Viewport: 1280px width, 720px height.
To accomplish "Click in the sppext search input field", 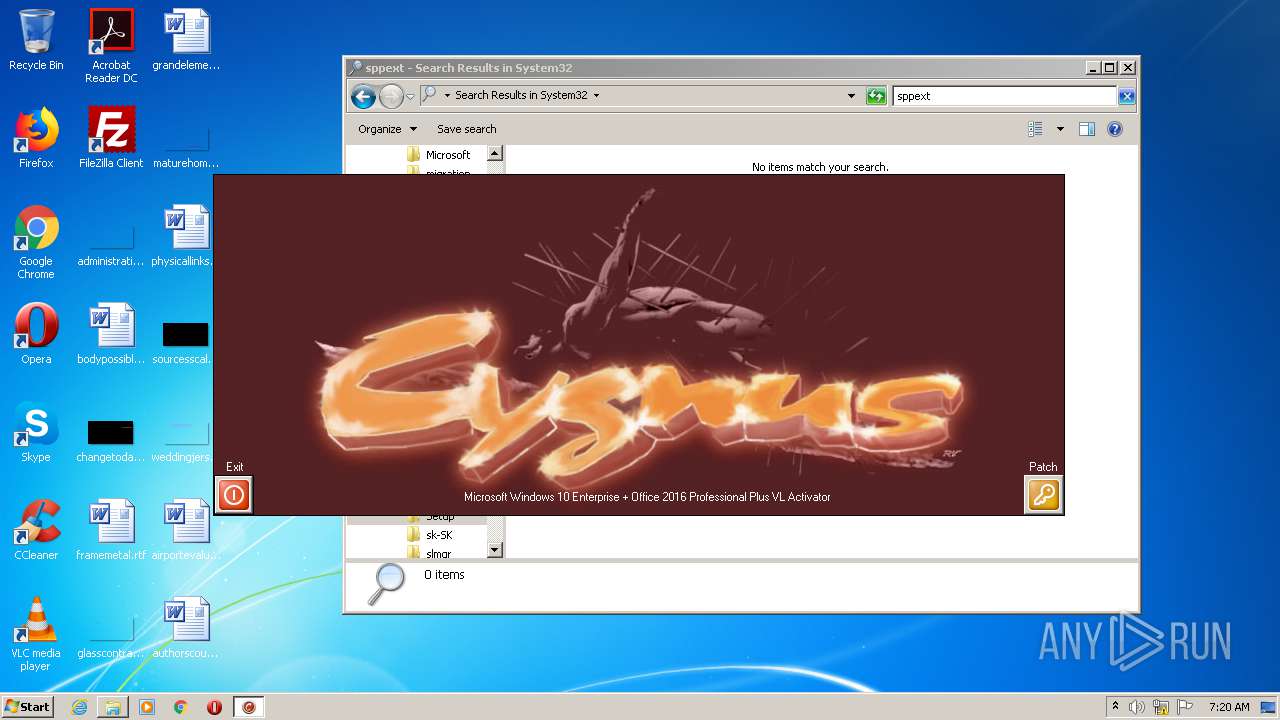I will [x=1004, y=96].
